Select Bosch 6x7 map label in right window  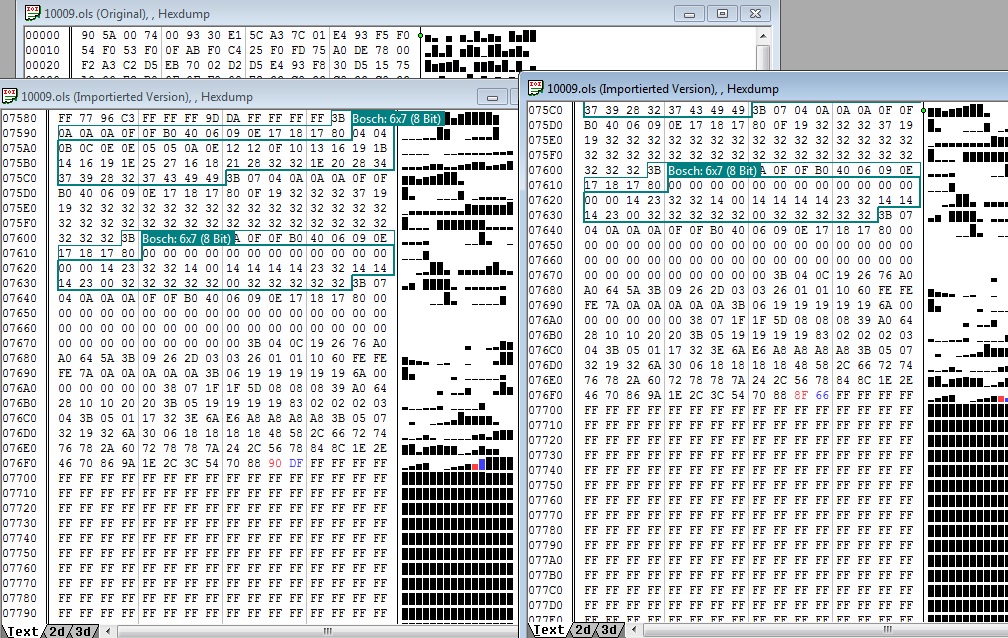pyautogui.click(x=711, y=171)
